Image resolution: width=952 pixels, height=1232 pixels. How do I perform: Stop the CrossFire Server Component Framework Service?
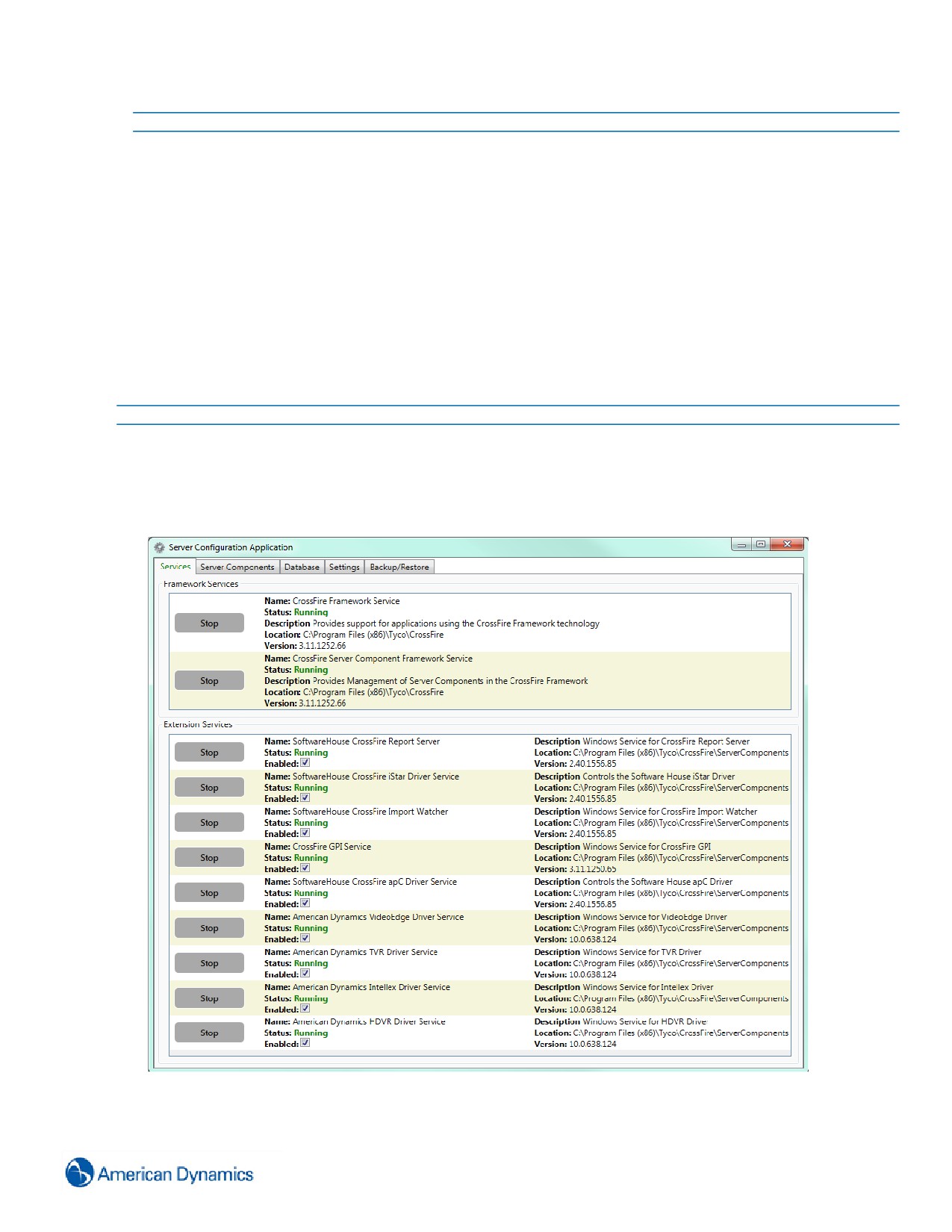coord(209,681)
